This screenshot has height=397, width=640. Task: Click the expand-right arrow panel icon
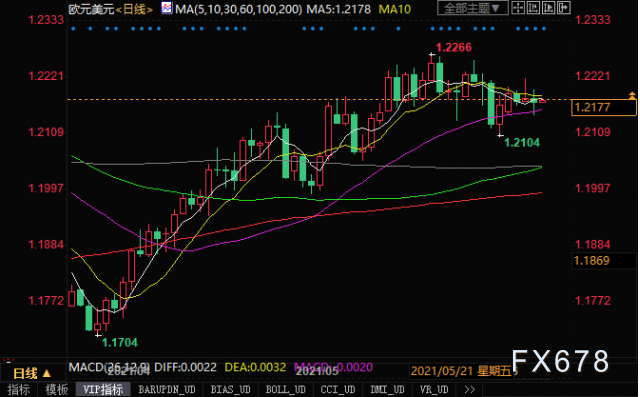pyautogui.click(x=563, y=8)
